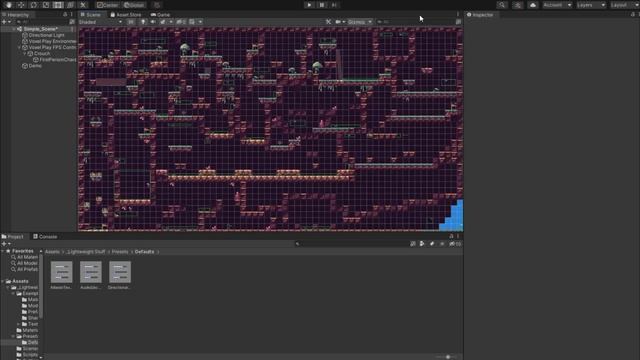Toggle scene lighting bulb icon
Viewport: 640px width, 360px height.
coord(143,22)
